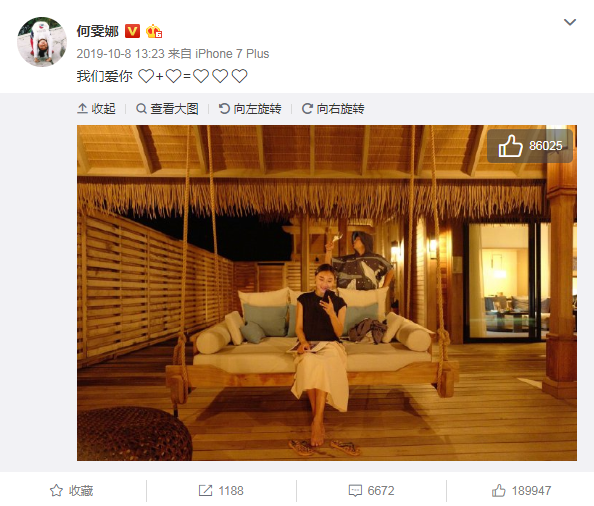This screenshot has width=594, height=506.
Task: Toggle favorite with the 收藏 star
Action: pos(72,490)
